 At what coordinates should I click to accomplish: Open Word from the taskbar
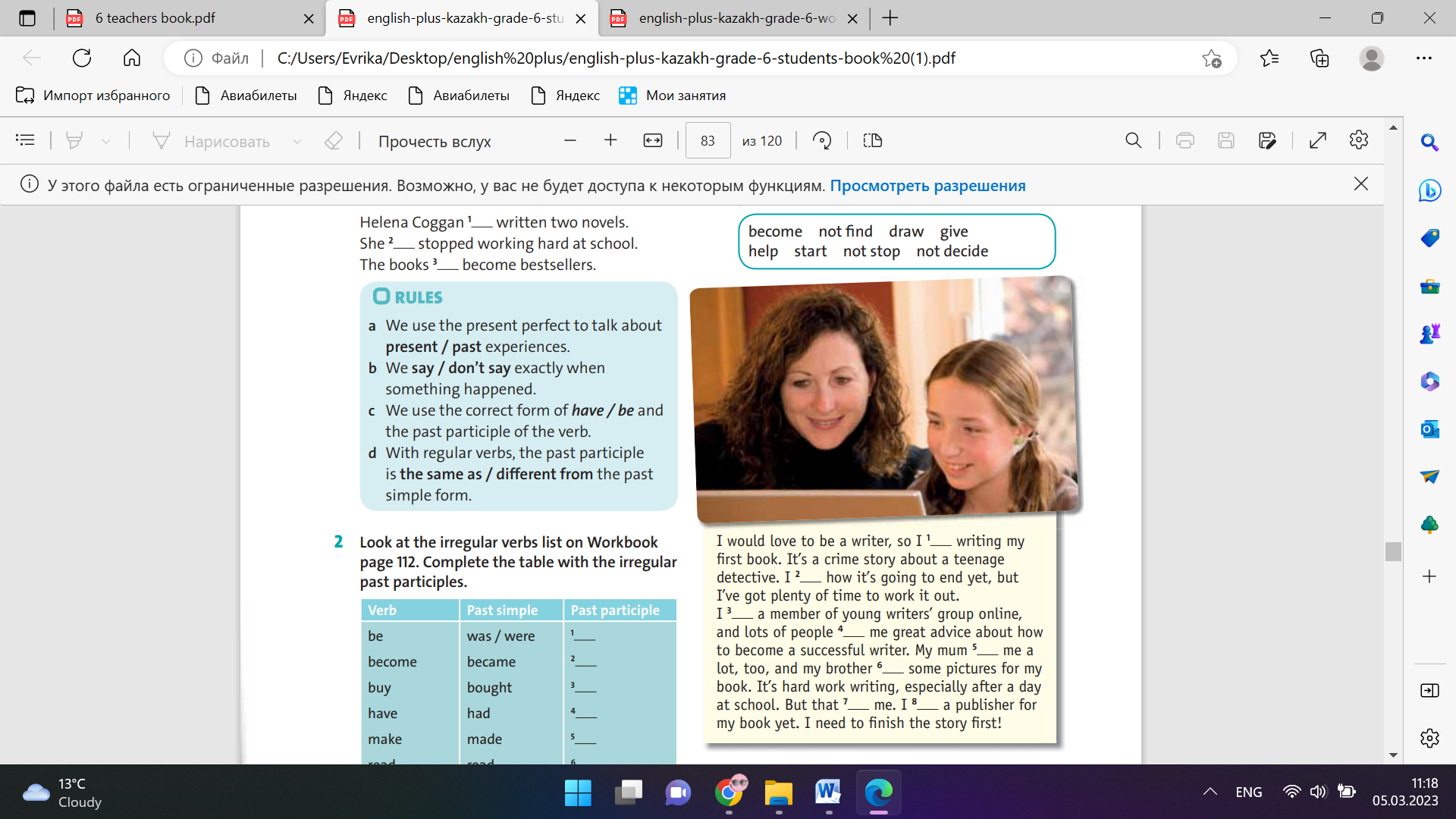click(x=828, y=793)
